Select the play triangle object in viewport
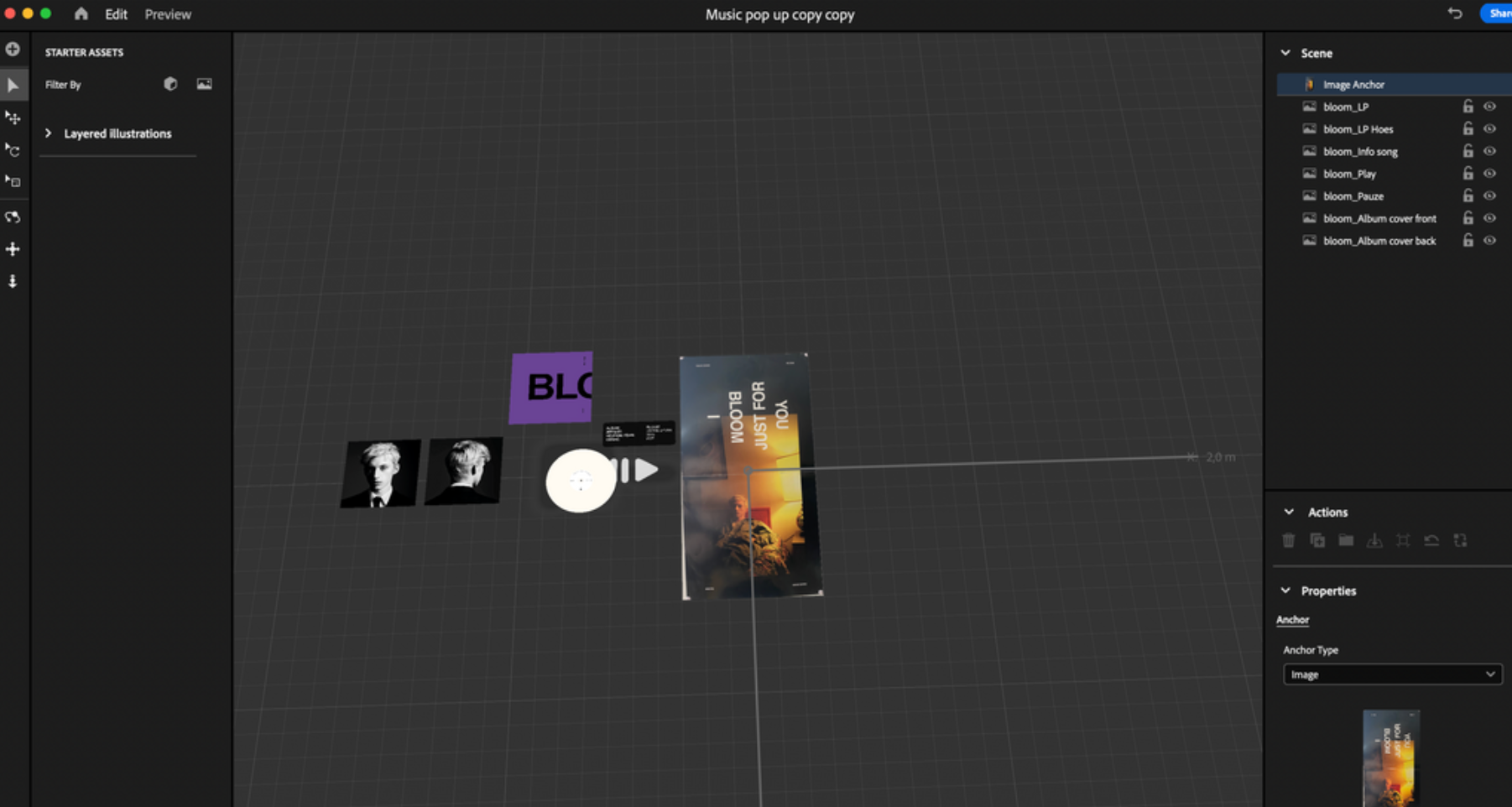This screenshot has width=1512, height=807. (646, 471)
